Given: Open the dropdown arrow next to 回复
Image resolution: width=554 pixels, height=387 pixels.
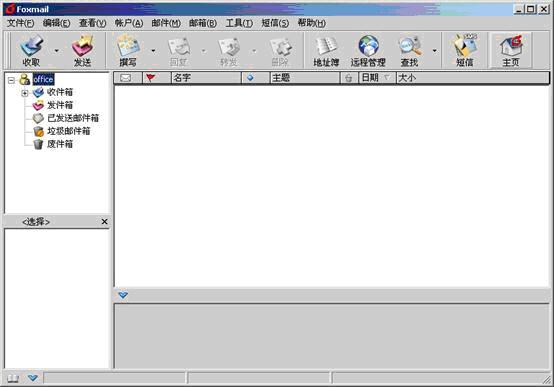Looking at the screenshot, I should click(204, 51).
